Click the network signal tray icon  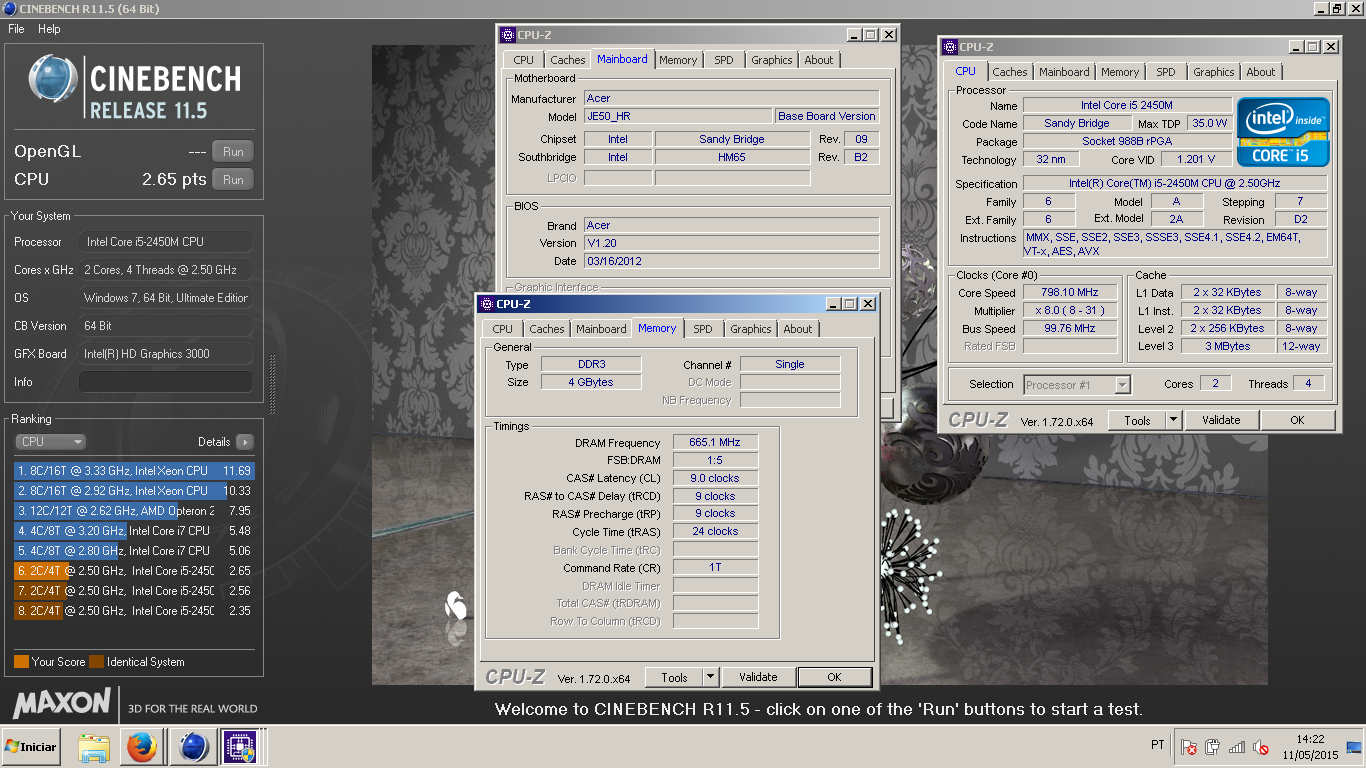1237,747
